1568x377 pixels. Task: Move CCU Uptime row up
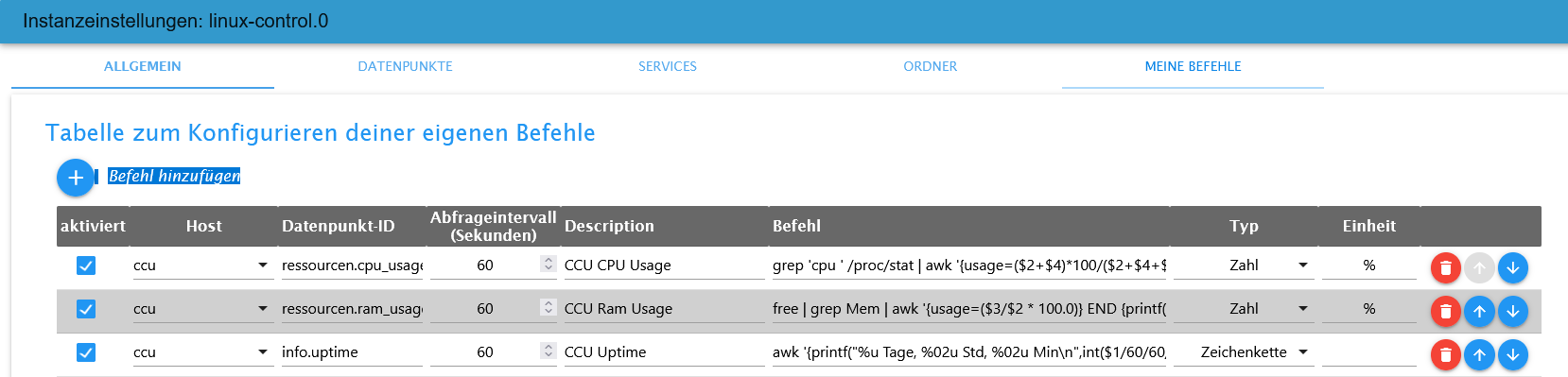coord(1479,354)
